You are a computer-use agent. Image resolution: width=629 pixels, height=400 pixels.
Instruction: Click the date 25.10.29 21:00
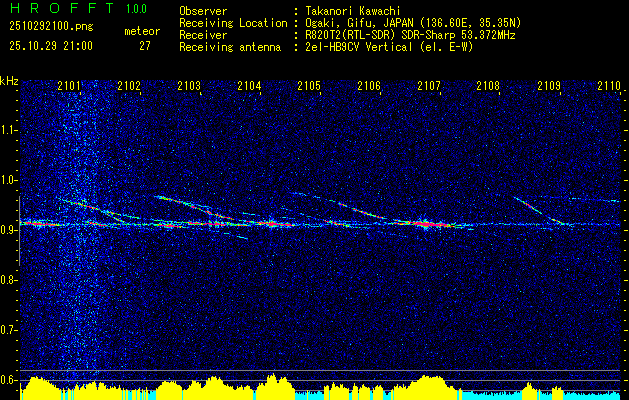pos(51,46)
